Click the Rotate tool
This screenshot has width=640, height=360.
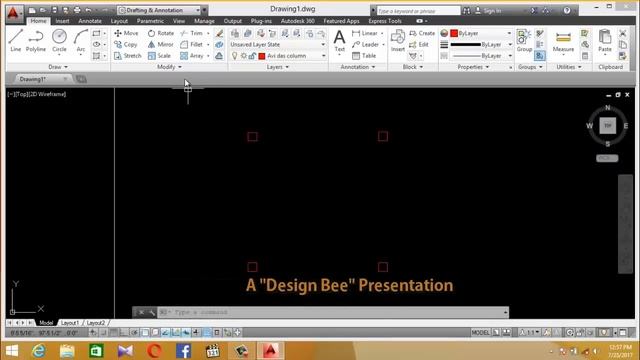coord(161,33)
